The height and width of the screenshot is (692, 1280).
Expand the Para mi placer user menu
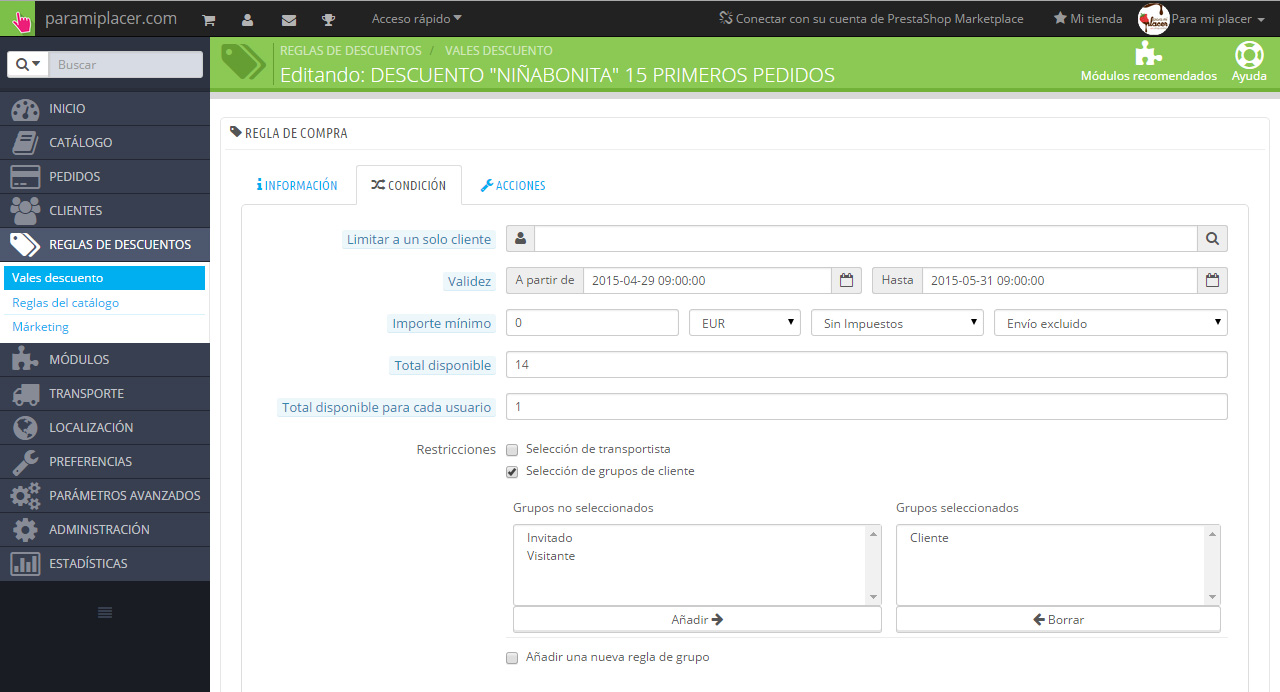tap(1219, 19)
